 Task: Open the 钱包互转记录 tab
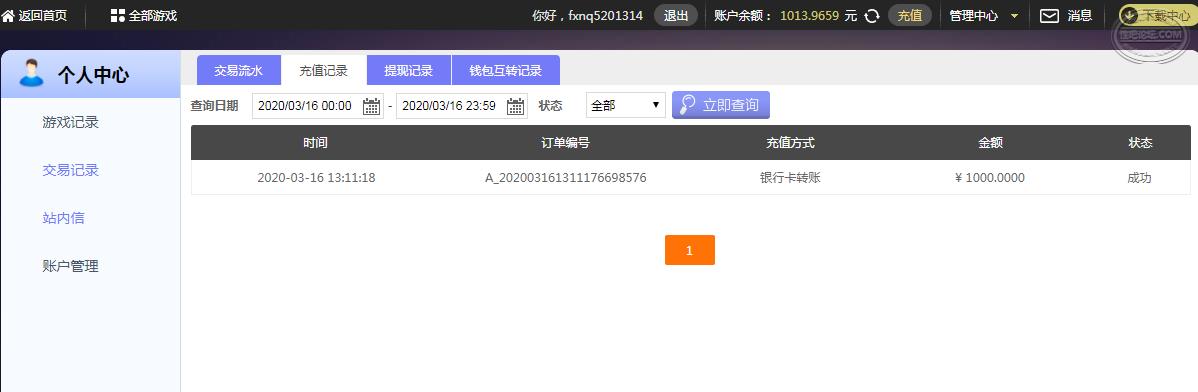coord(506,70)
